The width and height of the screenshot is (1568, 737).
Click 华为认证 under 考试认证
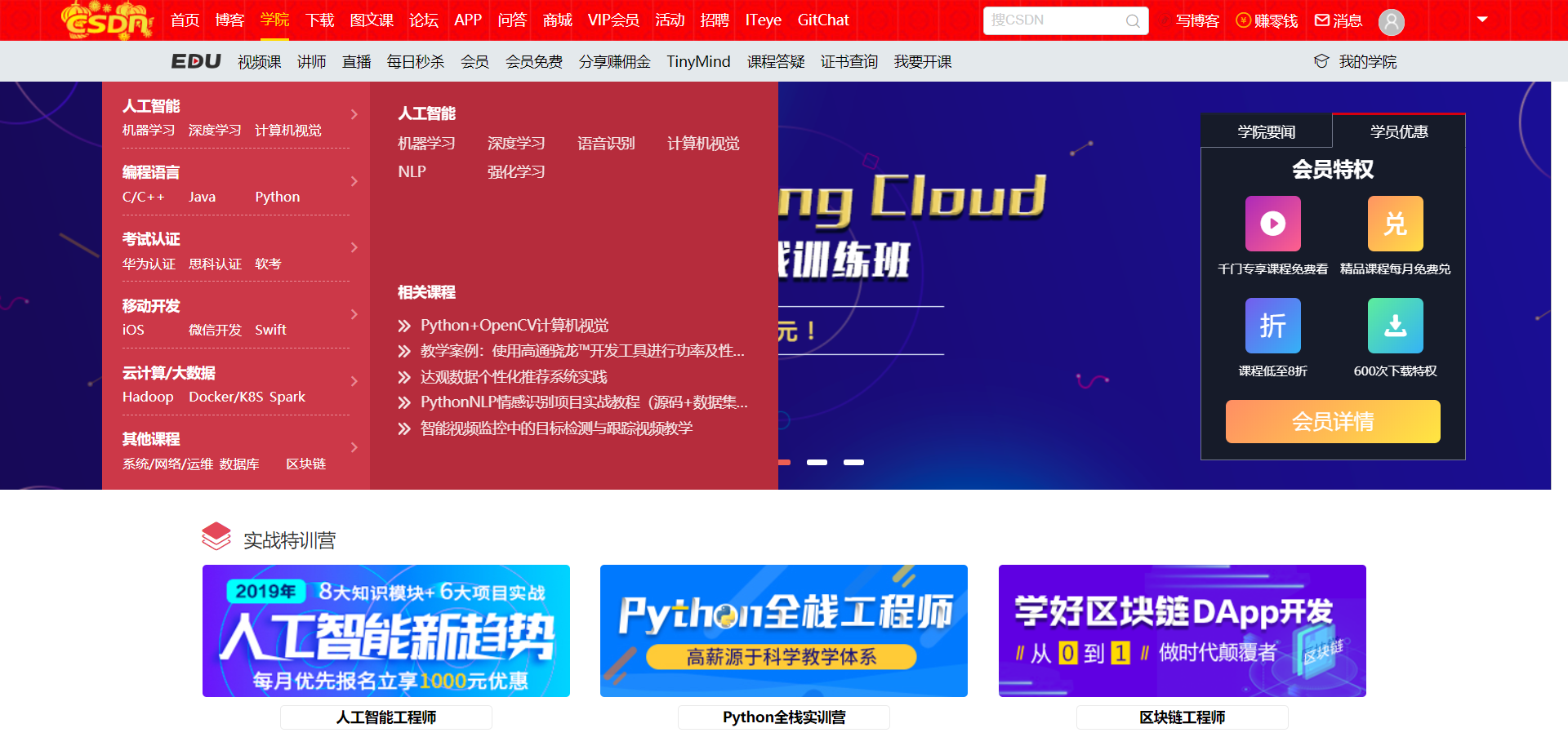click(149, 264)
